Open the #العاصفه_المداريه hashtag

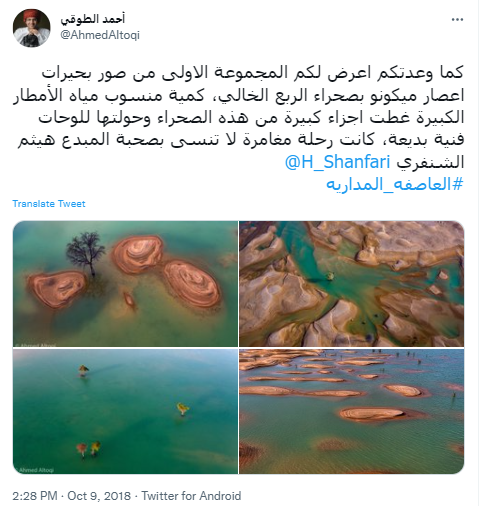[x=395, y=184]
